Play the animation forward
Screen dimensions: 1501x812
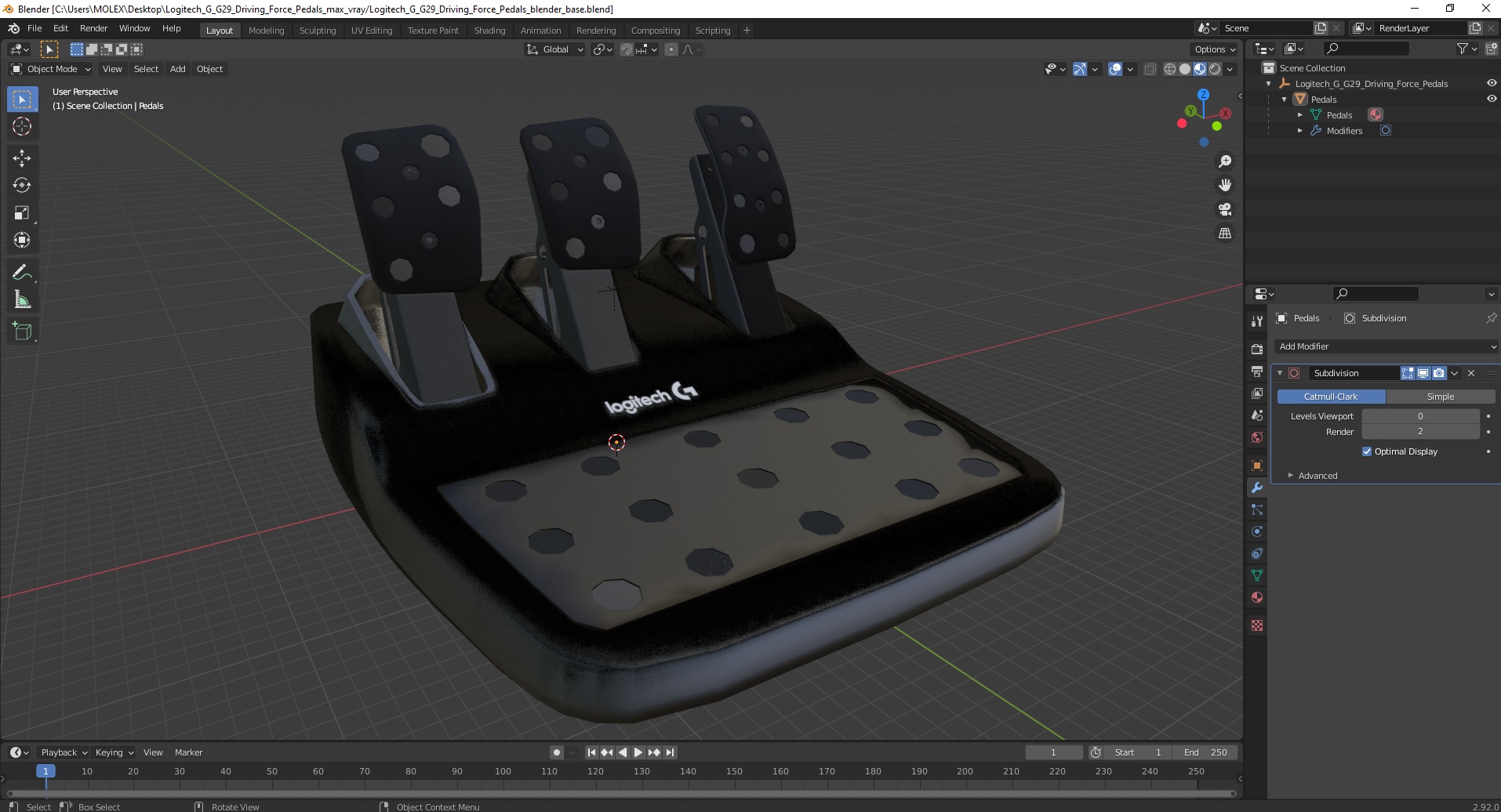pyautogui.click(x=638, y=752)
